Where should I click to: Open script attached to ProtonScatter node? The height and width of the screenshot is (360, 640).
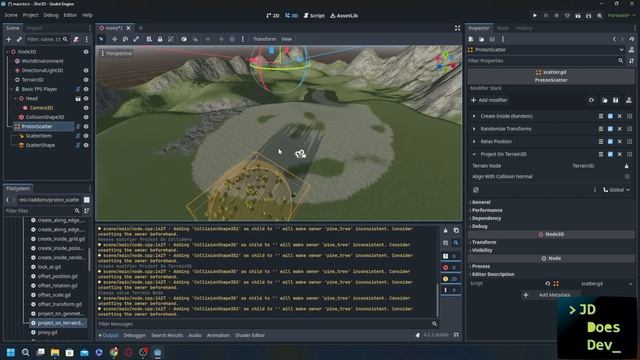click(x=78, y=127)
